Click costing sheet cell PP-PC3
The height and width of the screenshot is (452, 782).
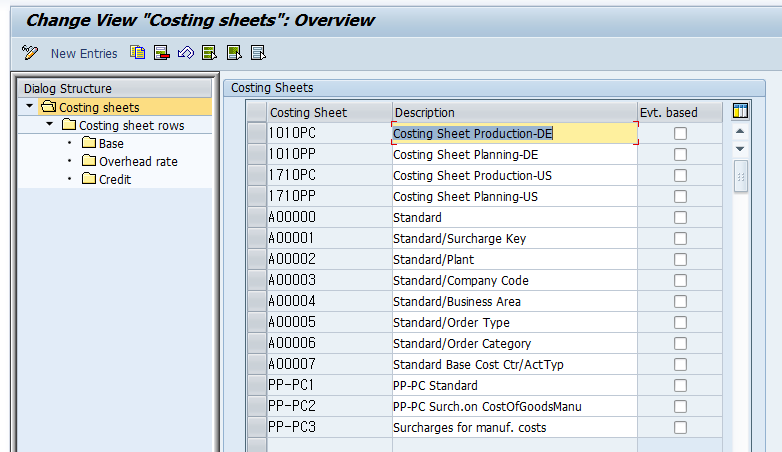point(330,427)
